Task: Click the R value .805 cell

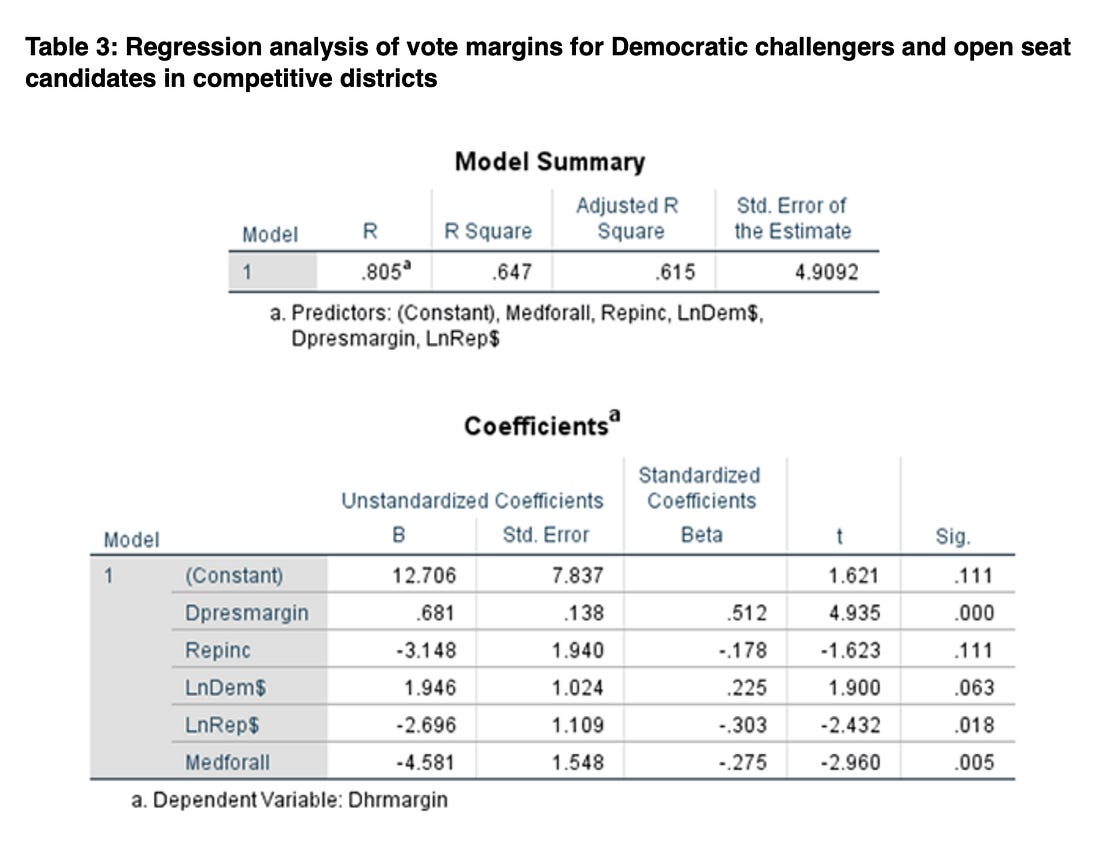Action: 386,271
